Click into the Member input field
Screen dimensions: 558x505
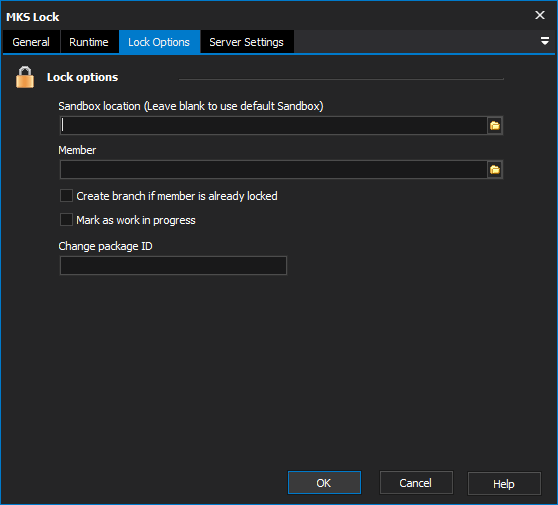[273, 170]
